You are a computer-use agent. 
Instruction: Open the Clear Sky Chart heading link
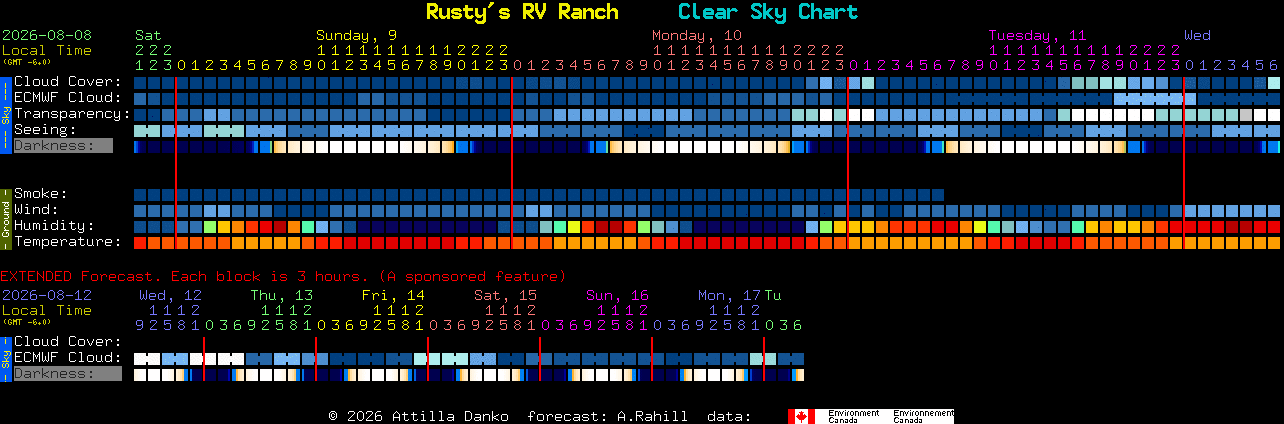click(x=768, y=12)
